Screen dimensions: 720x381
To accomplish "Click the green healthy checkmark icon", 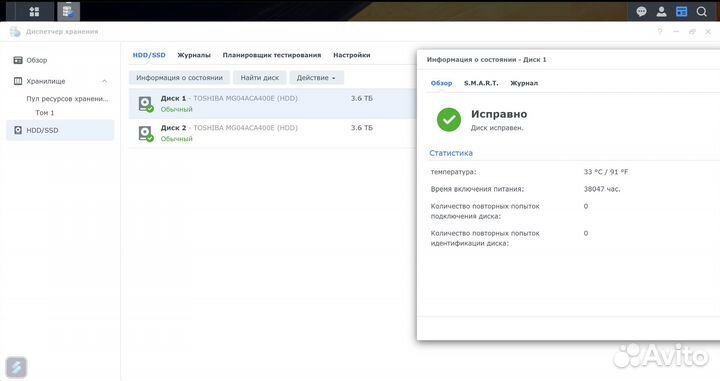I will pos(449,120).
